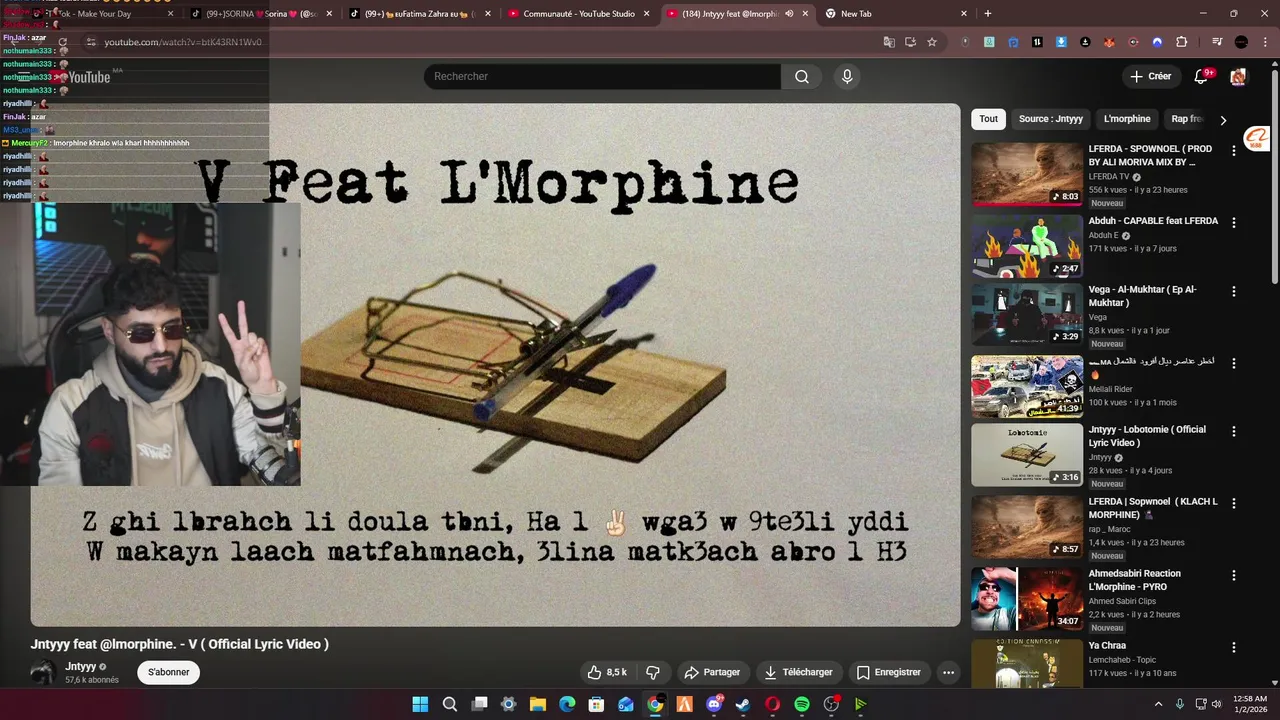Open the more actions ellipsis under video
Viewport: 1280px width, 720px height.
[x=948, y=672]
